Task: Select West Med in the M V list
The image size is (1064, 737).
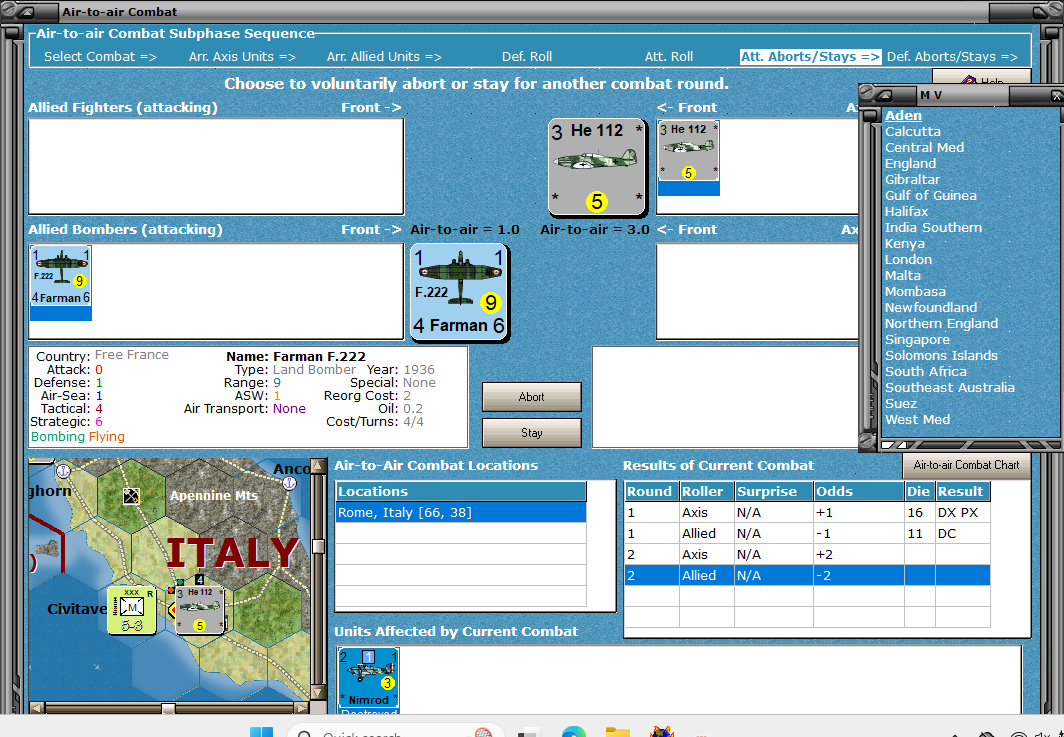Action: [917, 420]
